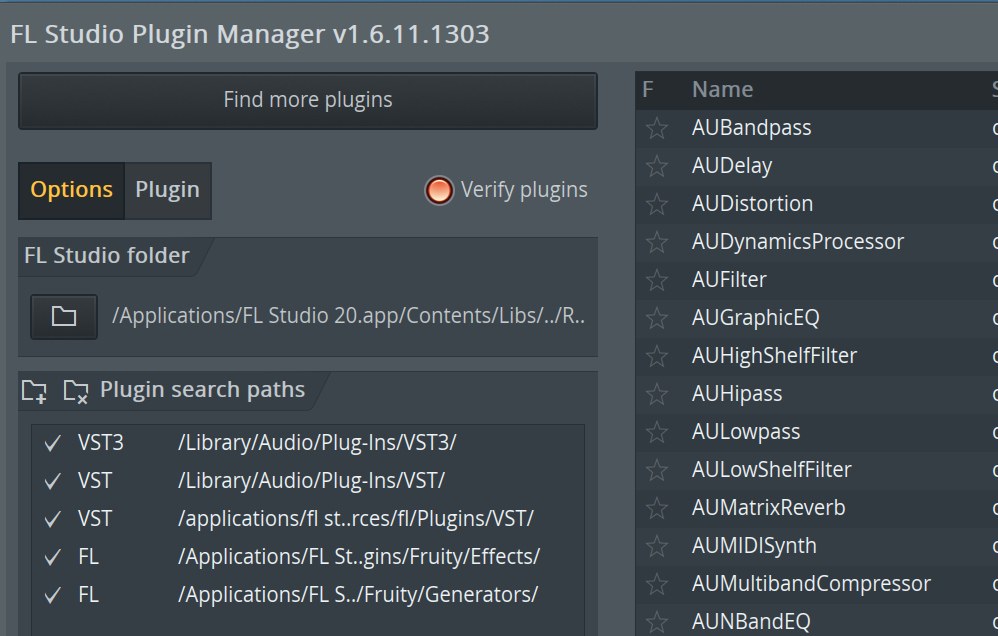Sort the list by the F favorites column
Screen dimensions: 998x636
(648, 90)
